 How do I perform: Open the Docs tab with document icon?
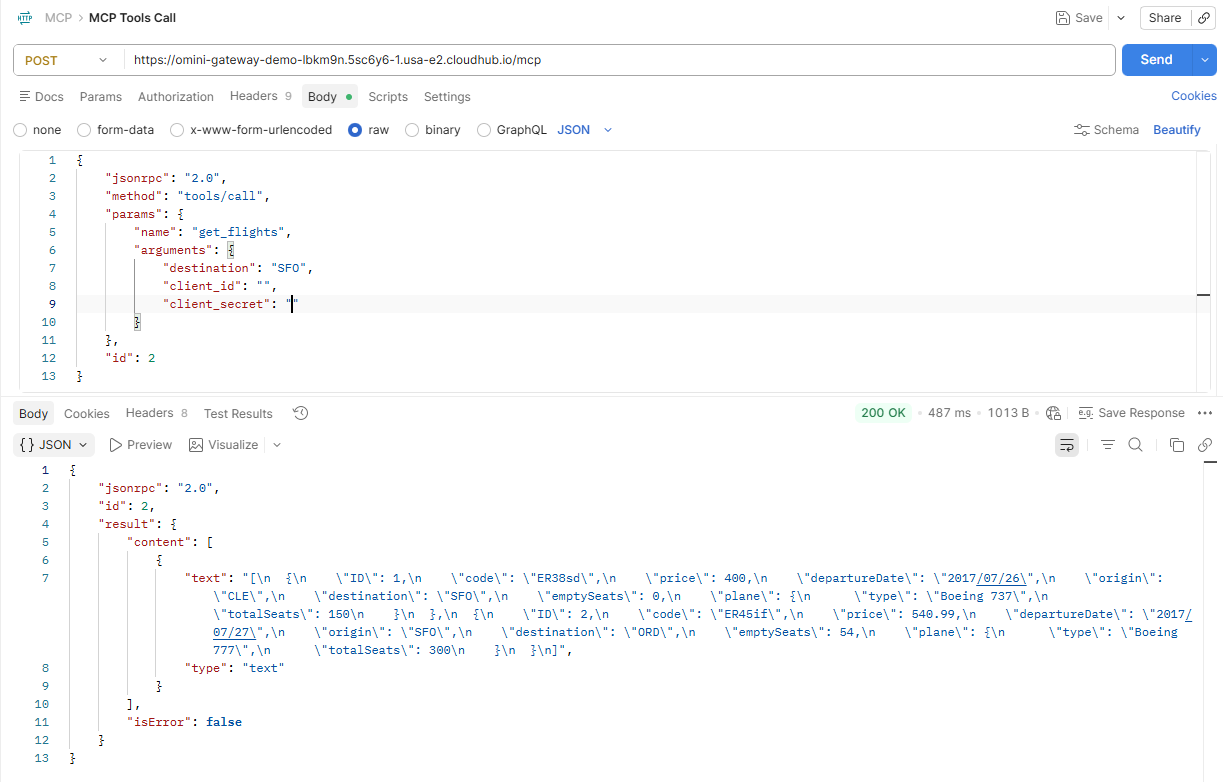41,97
